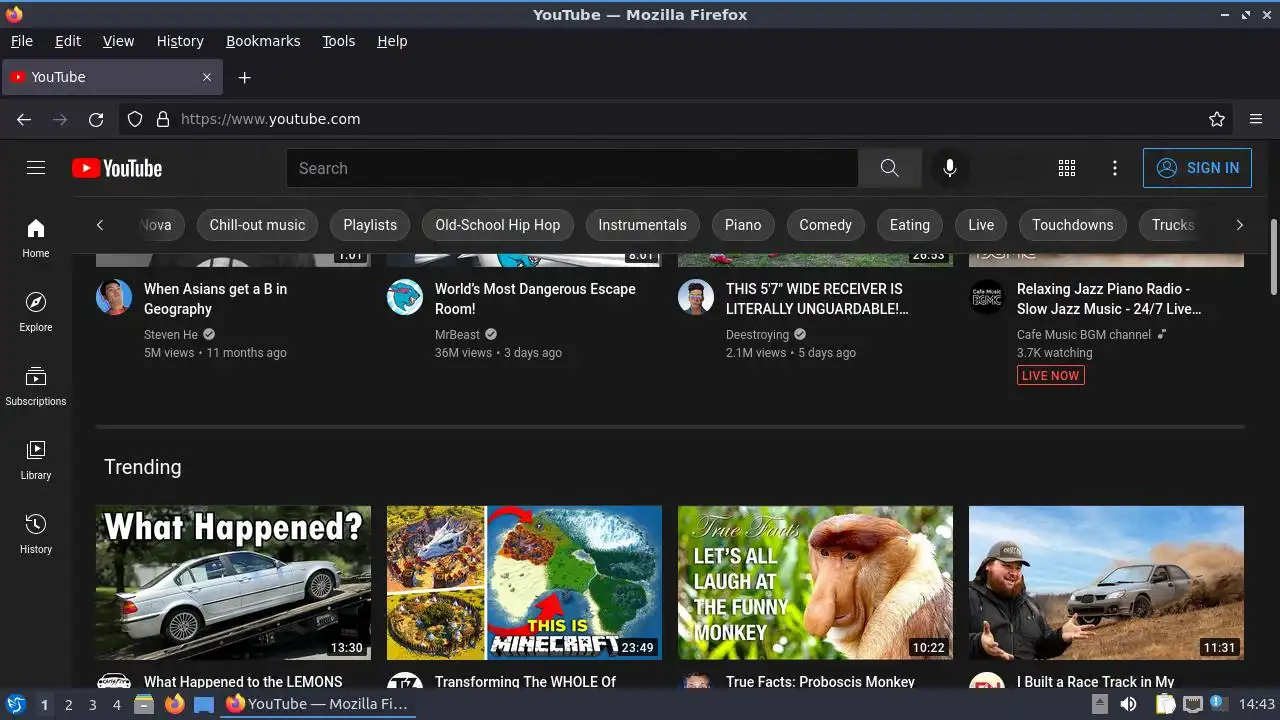Image resolution: width=1280 pixels, height=720 pixels.
Task: Select the Chill-out music chip
Action: tap(257, 225)
